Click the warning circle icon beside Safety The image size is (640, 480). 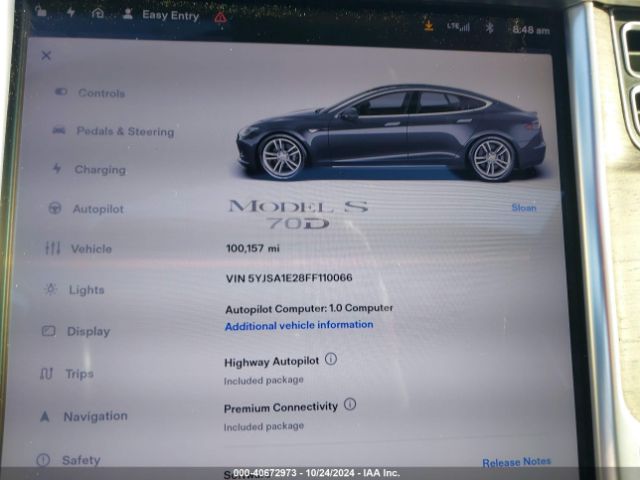click(x=43, y=460)
